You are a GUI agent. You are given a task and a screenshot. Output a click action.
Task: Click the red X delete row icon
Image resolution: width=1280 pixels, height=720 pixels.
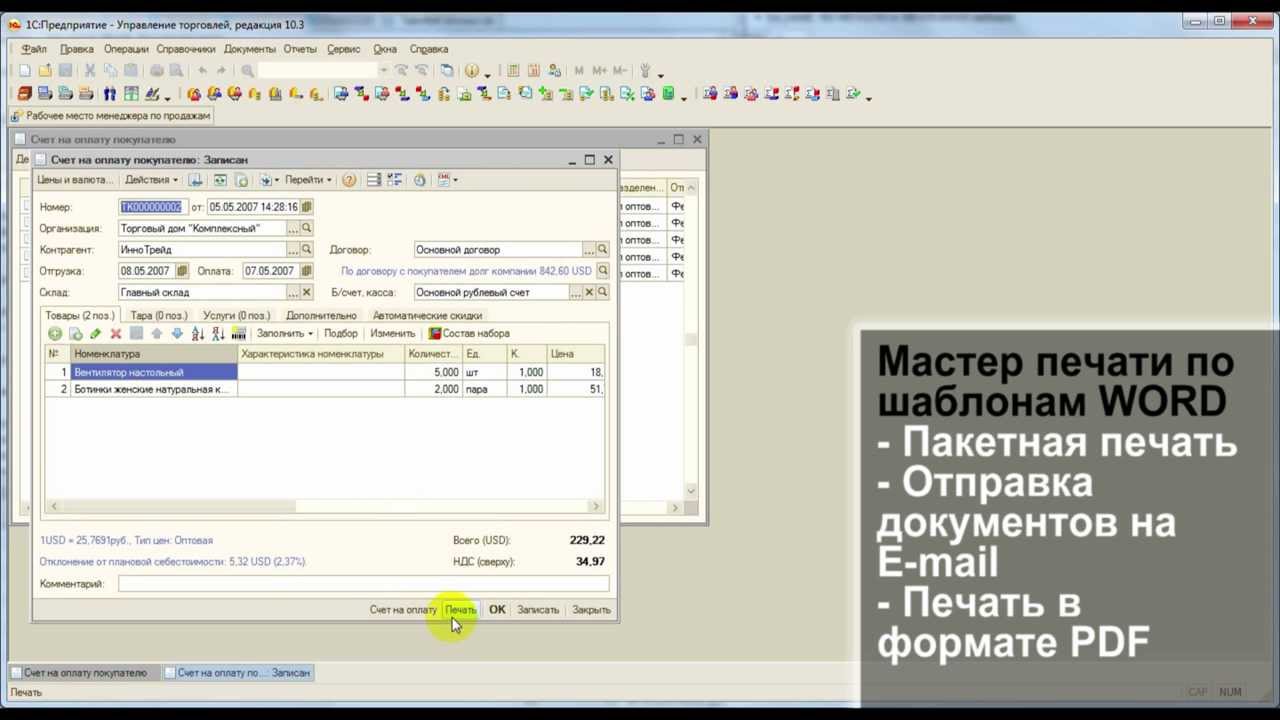click(x=116, y=333)
